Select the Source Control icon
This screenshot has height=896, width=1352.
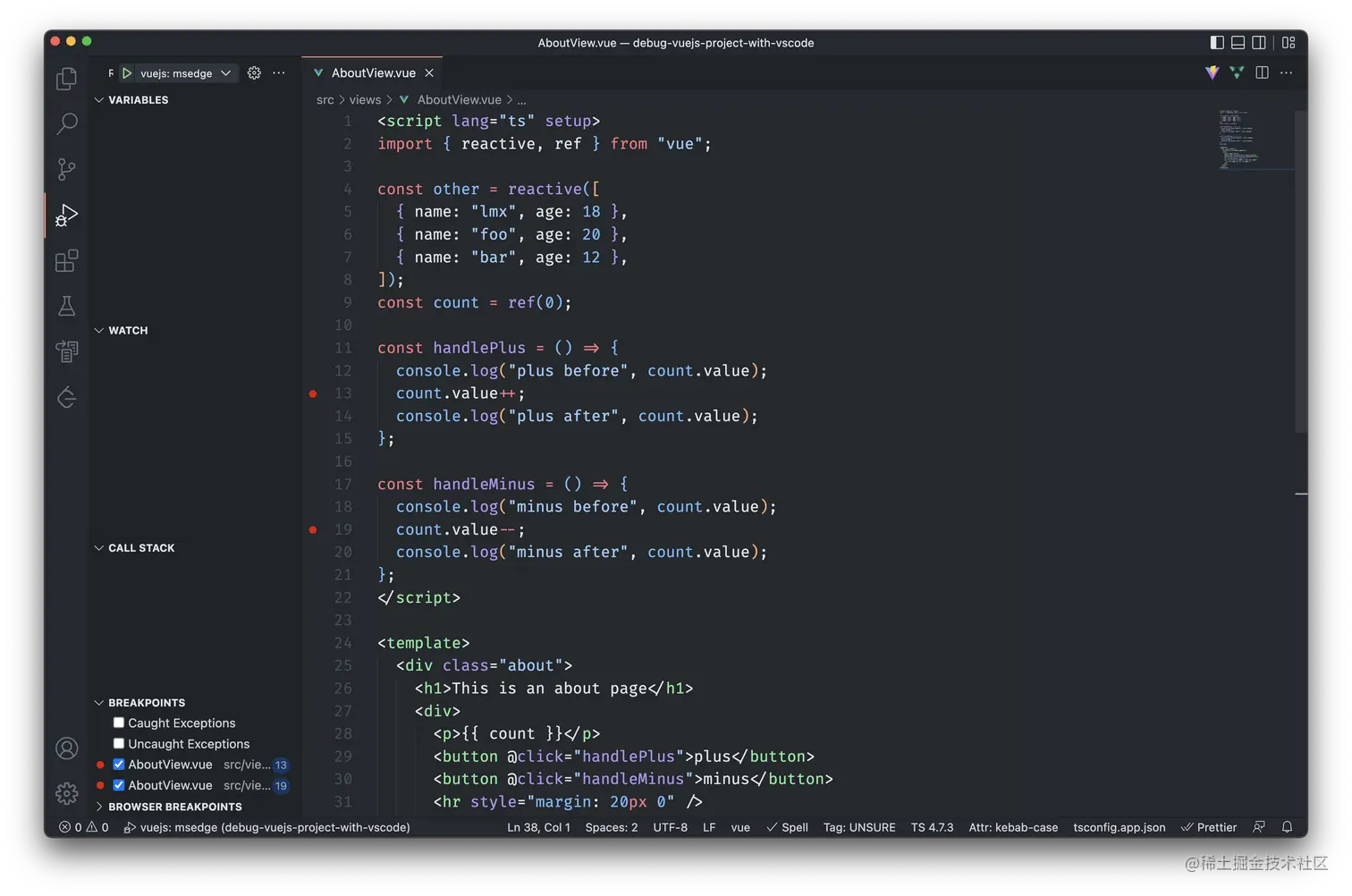click(66, 169)
